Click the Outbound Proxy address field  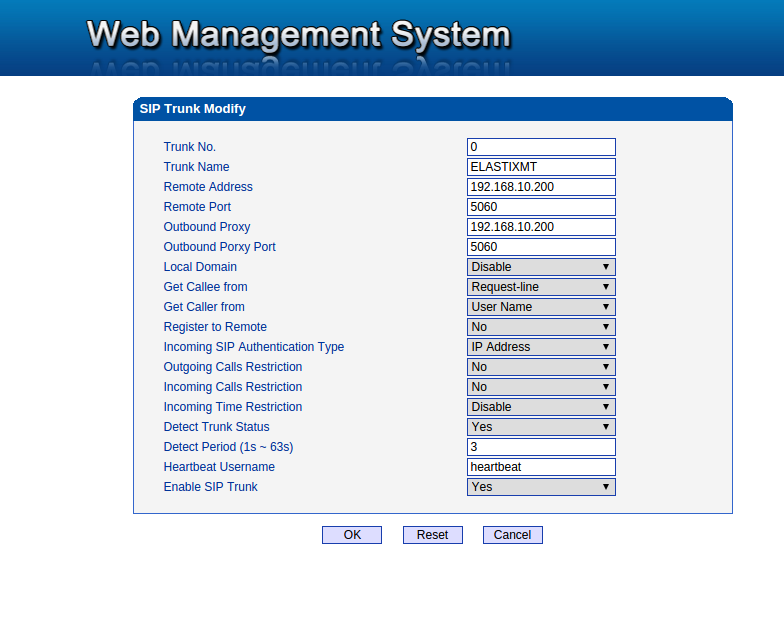tap(541, 227)
